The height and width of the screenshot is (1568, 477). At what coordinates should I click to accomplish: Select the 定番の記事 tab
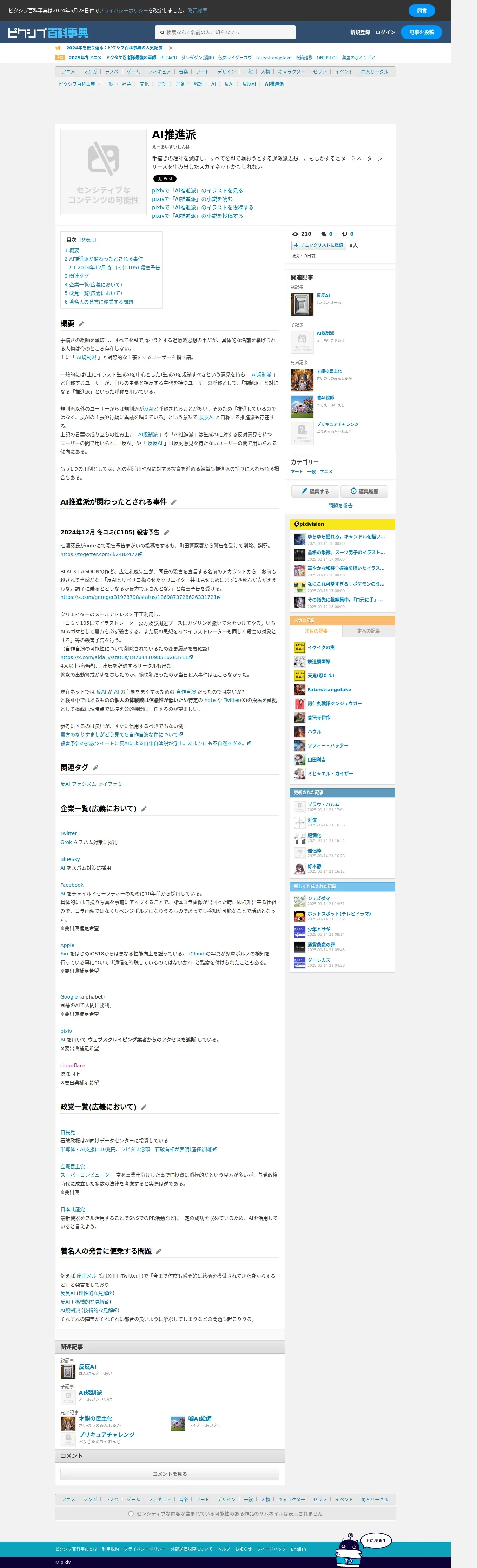368,631
